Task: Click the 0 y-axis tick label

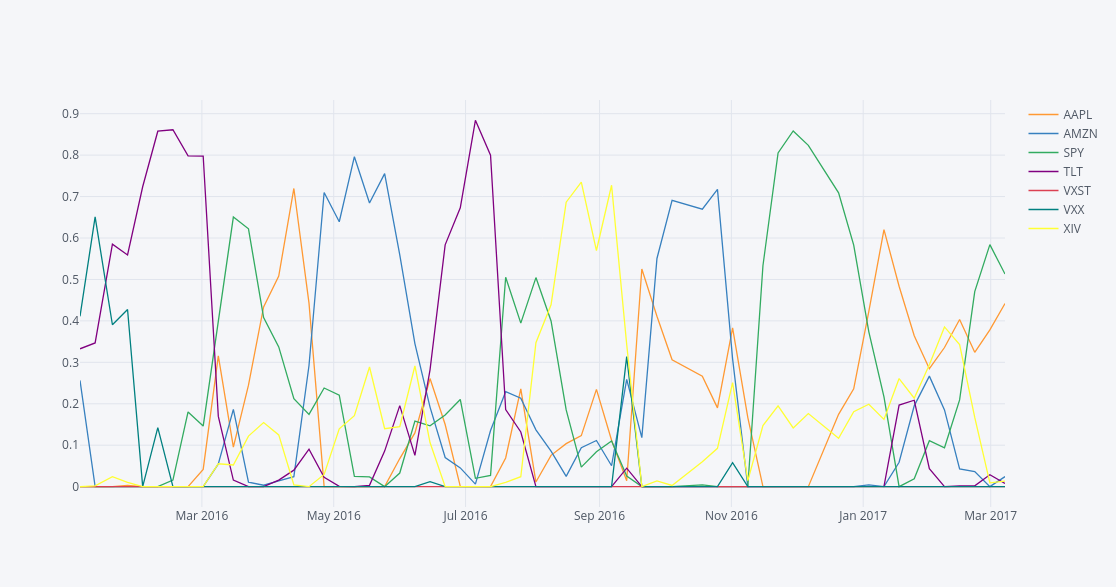Action: tap(75, 487)
